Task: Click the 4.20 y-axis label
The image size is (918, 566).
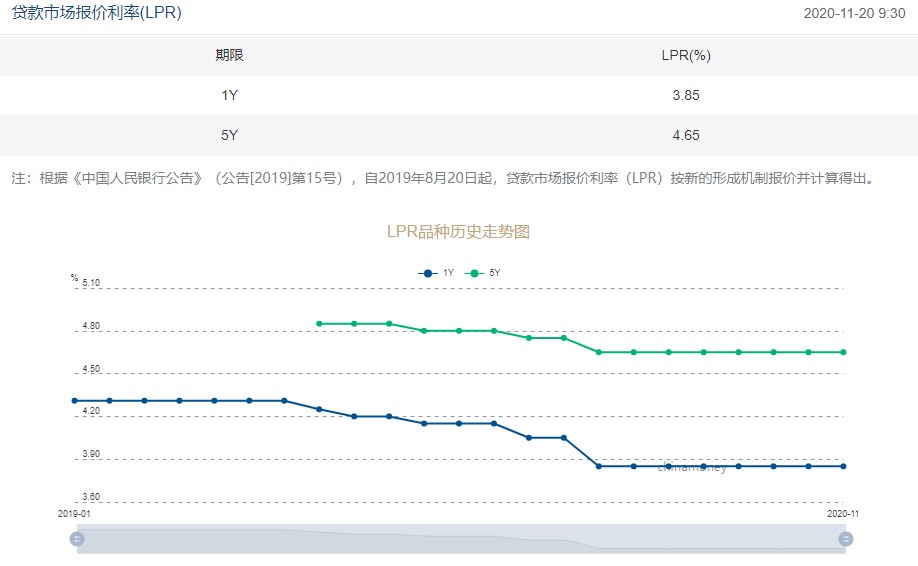Action: tap(91, 411)
